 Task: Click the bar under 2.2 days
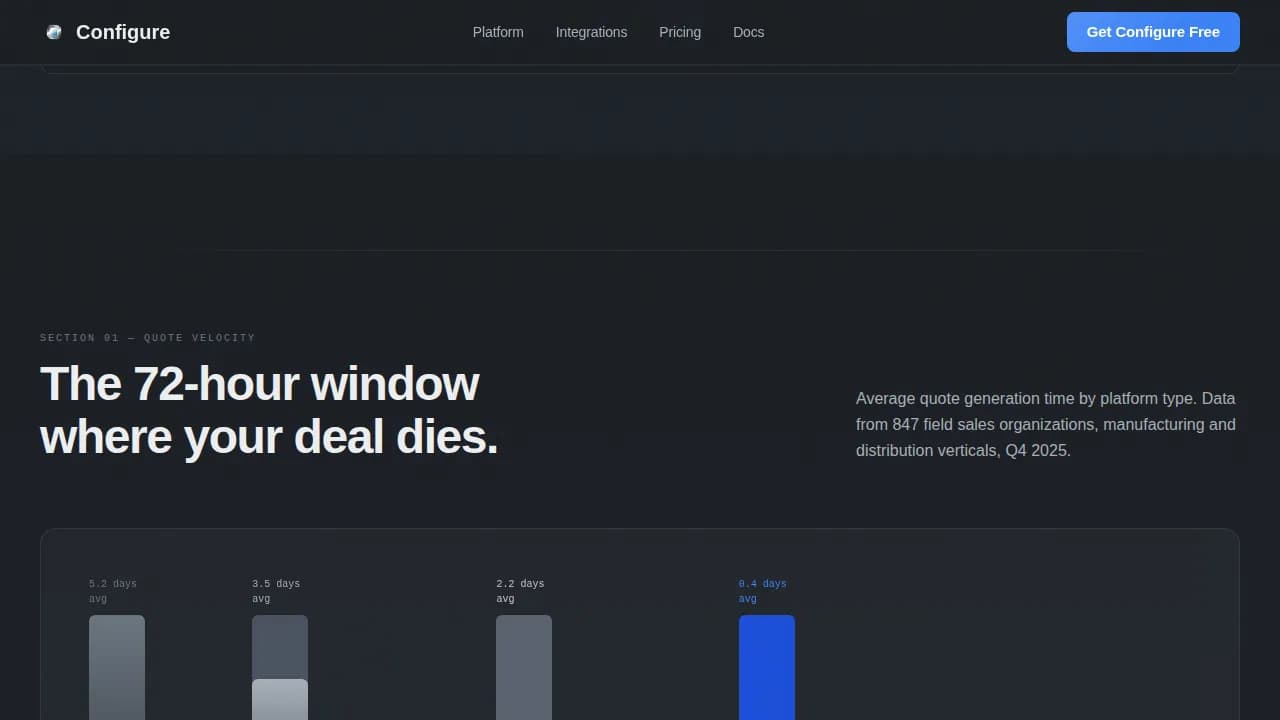pos(524,667)
